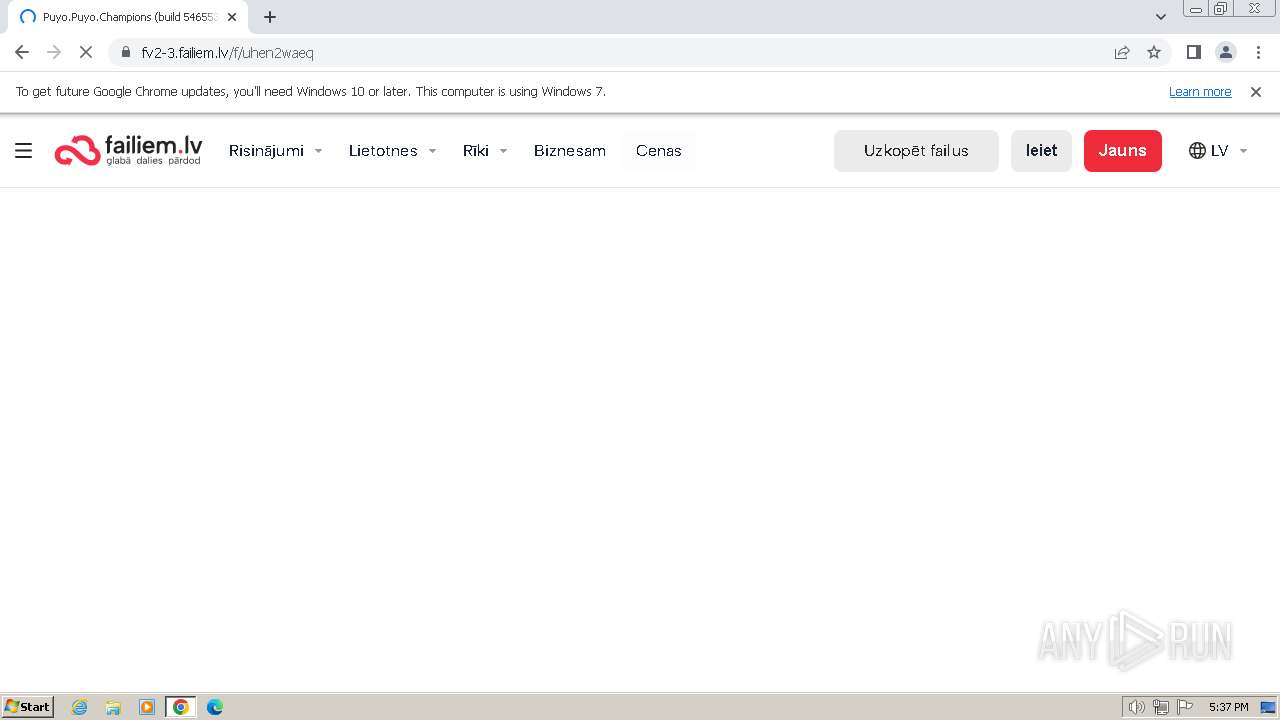Click the Ieiet login button
The height and width of the screenshot is (720, 1280).
point(1041,151)
